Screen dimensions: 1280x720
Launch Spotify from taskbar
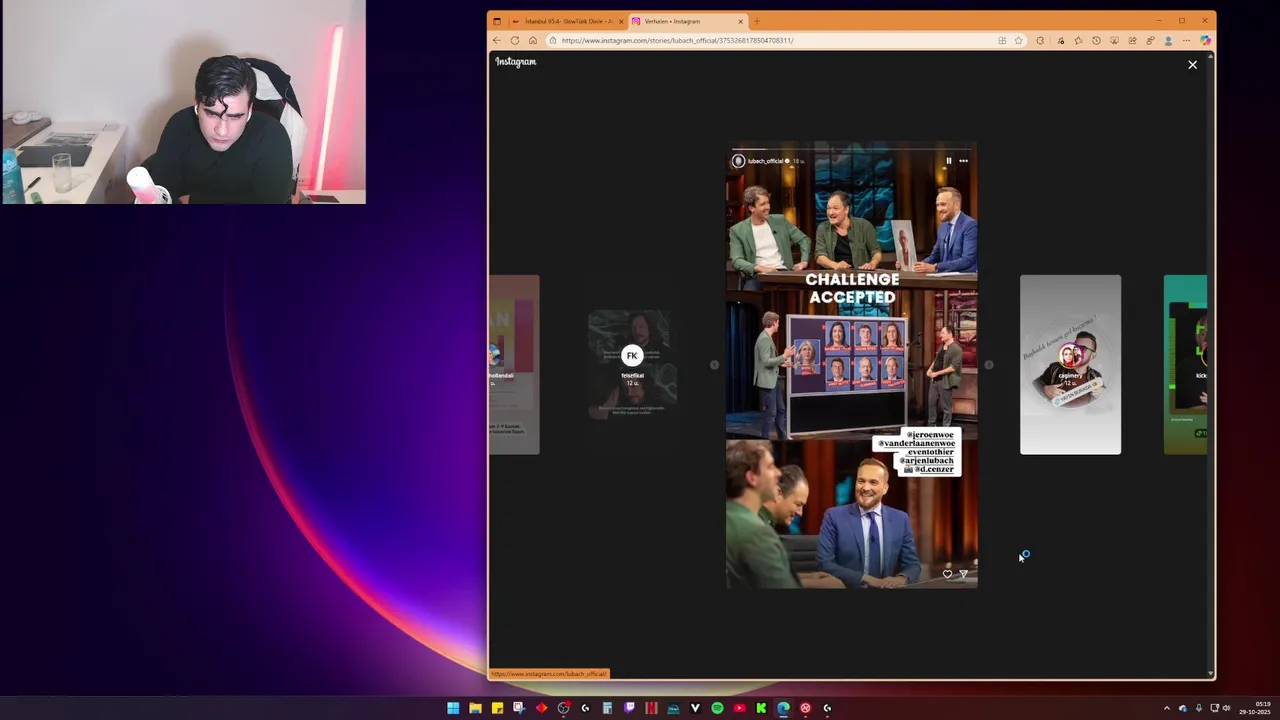click(717, 708)
